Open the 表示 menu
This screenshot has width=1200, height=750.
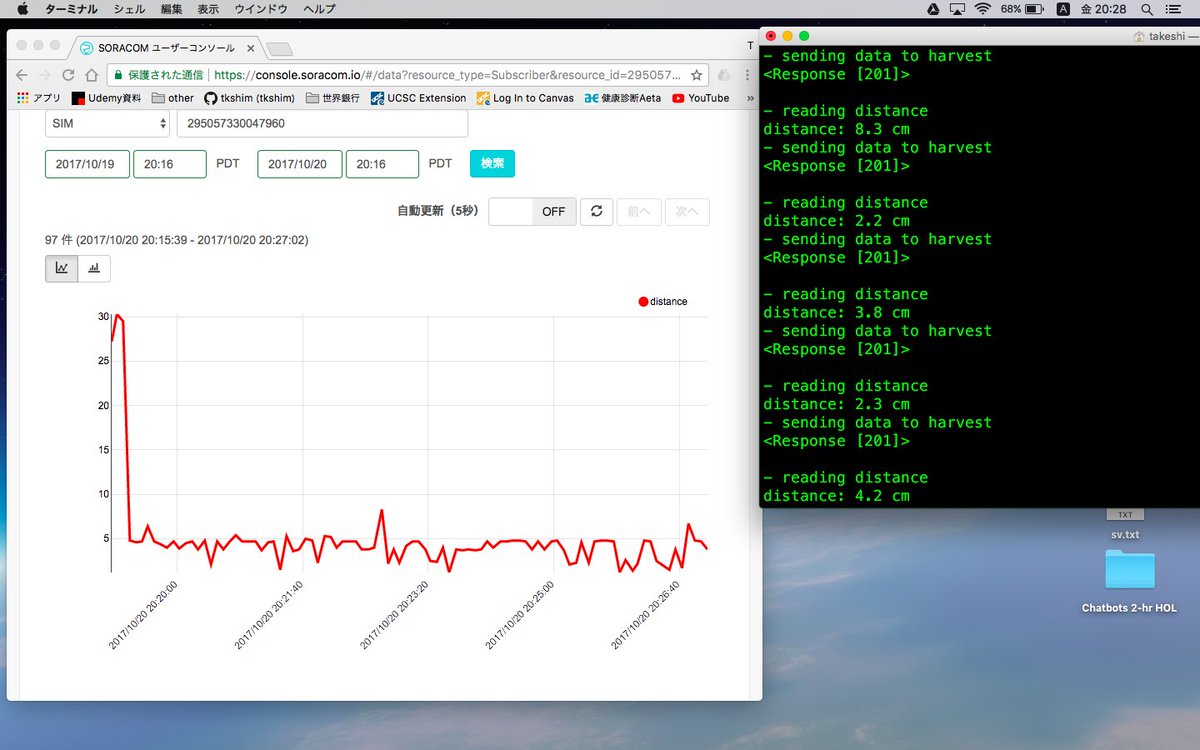pos(208,9)
